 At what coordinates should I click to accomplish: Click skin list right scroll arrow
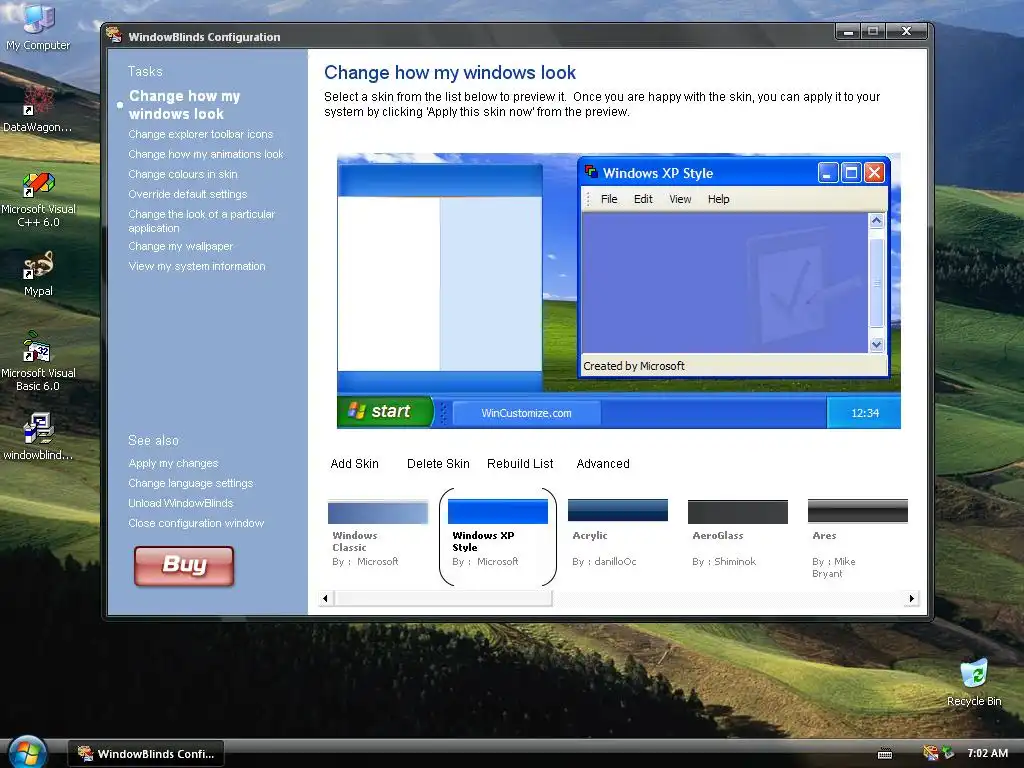[912, 598]
